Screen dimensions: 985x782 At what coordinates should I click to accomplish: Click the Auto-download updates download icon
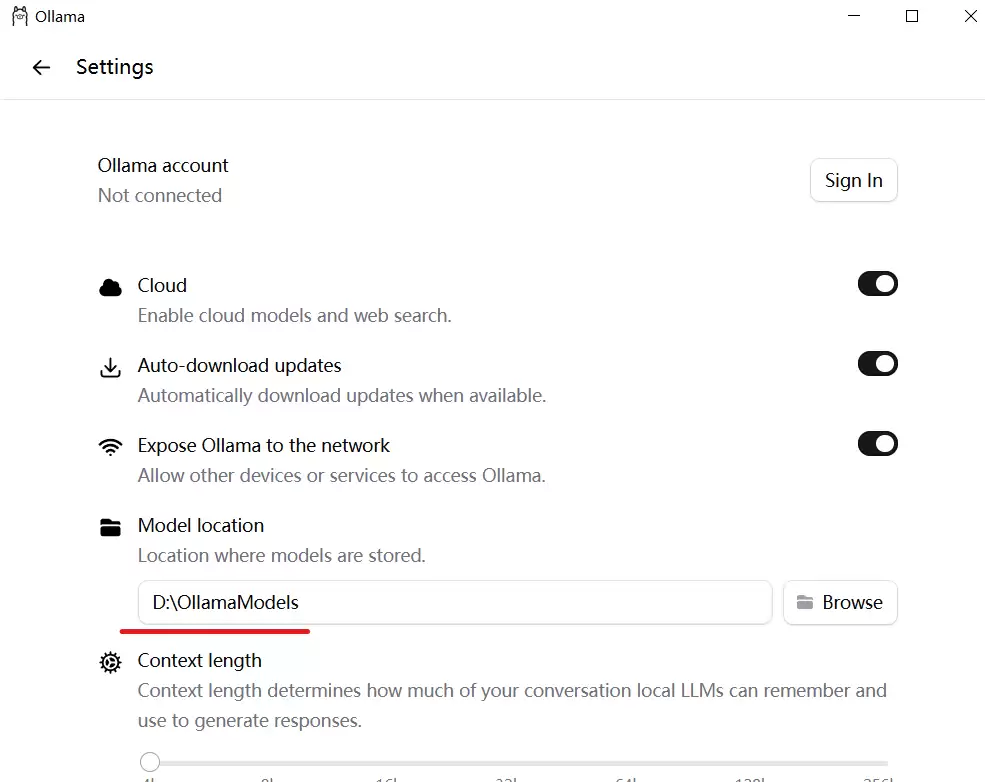point(110,368)
